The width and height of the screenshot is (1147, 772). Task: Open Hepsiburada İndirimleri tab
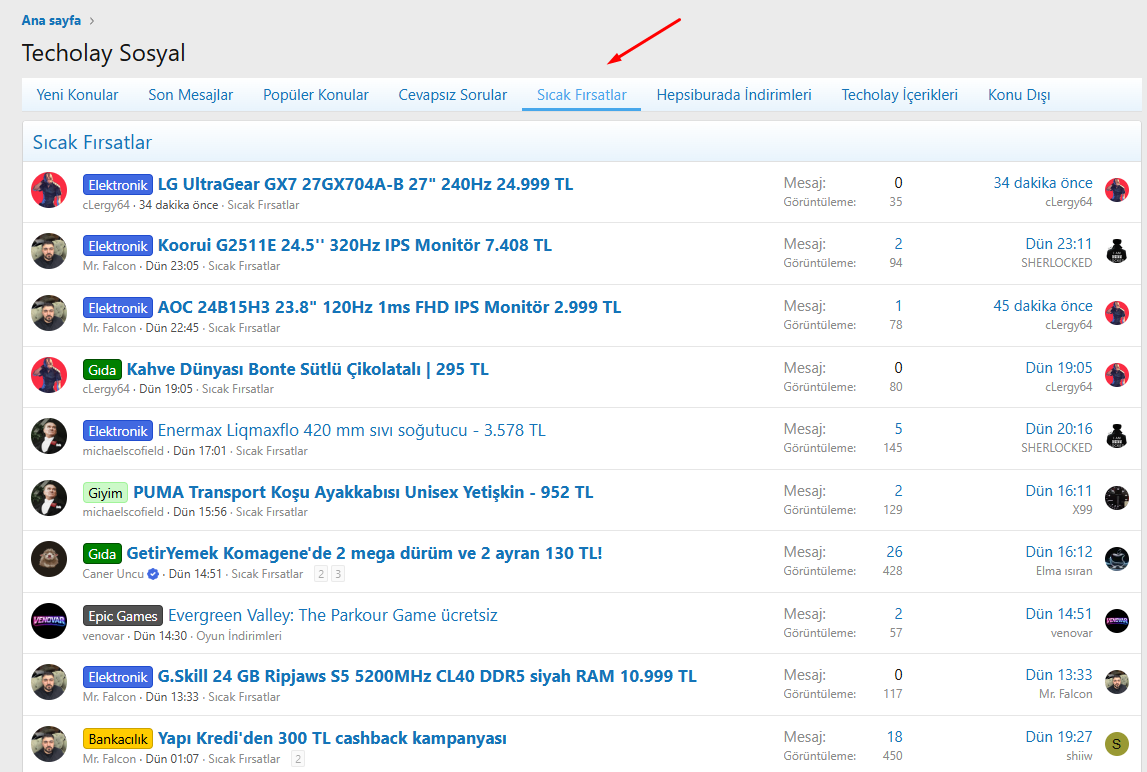point(734,95)
